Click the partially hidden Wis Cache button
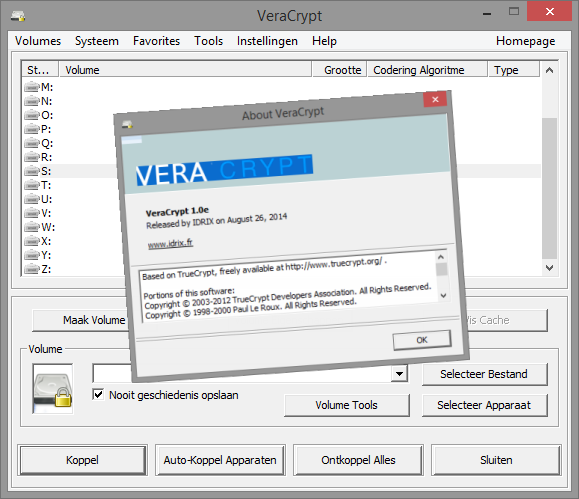Image resolution: width=579 pixels, height=499 pixels. click(508, 320)
